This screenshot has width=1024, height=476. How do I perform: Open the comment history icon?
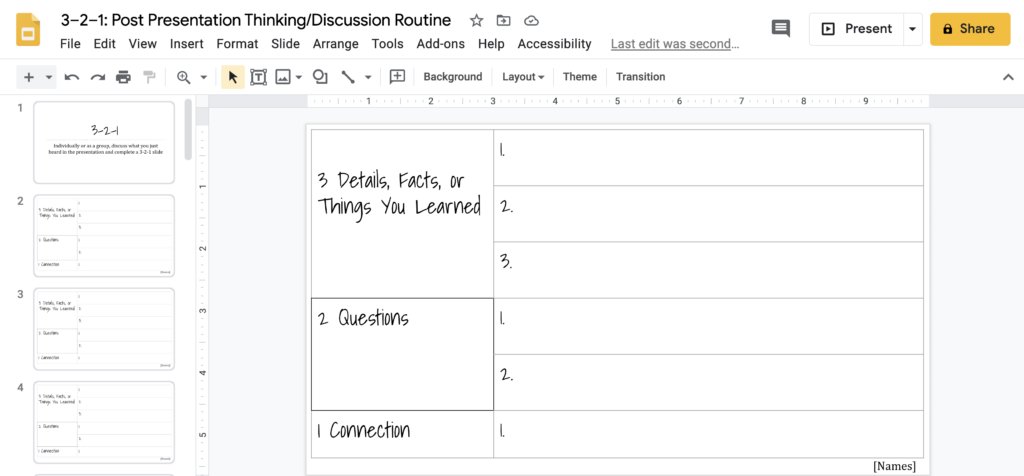coord(780,29)
